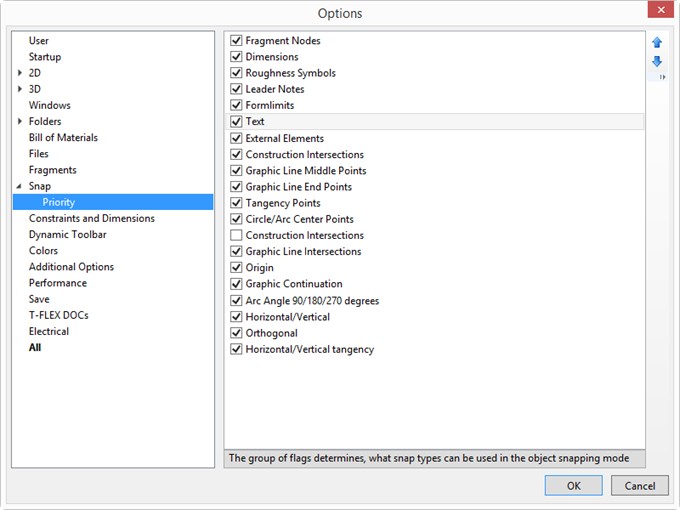This screenshot has height=510, width=680.
Task: Open the T-FLEX DOCs settings
Action: pos(59,315)
